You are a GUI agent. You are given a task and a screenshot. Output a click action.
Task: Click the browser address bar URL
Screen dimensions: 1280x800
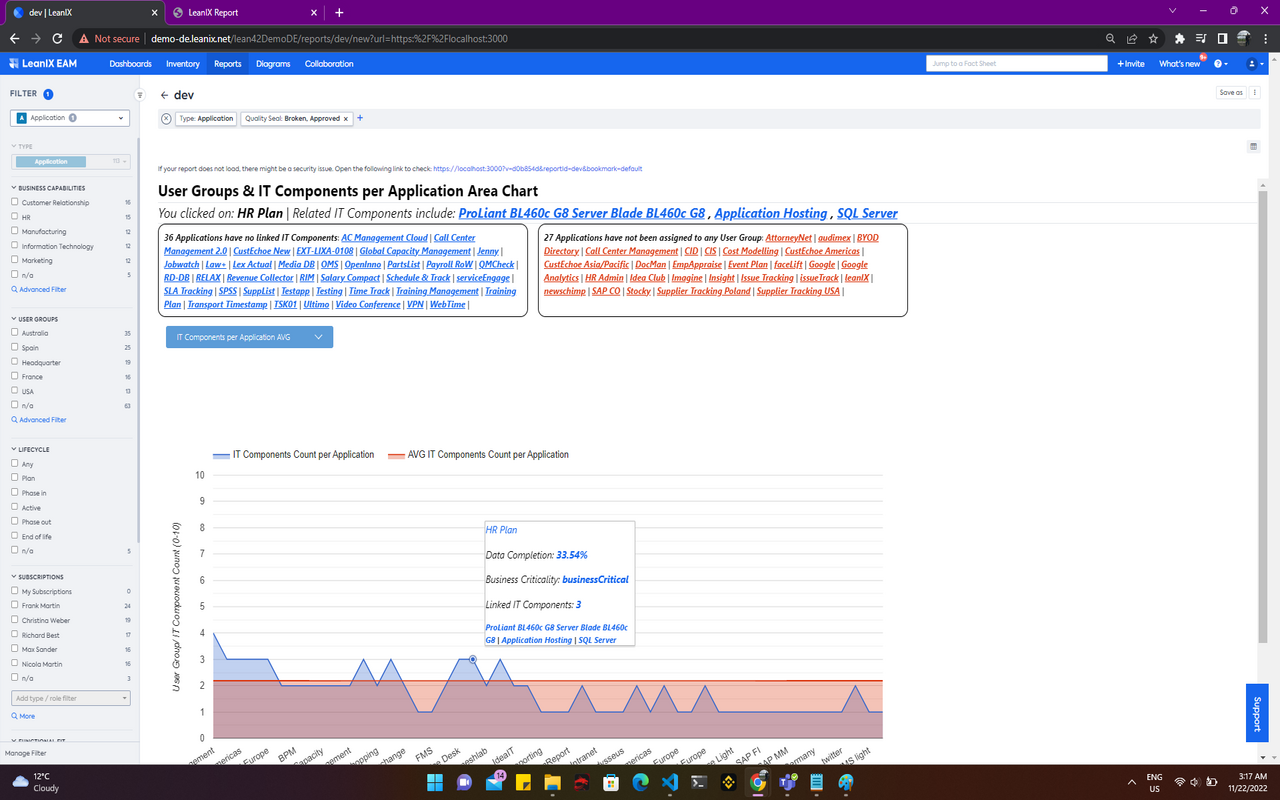[x=328, y=38]
